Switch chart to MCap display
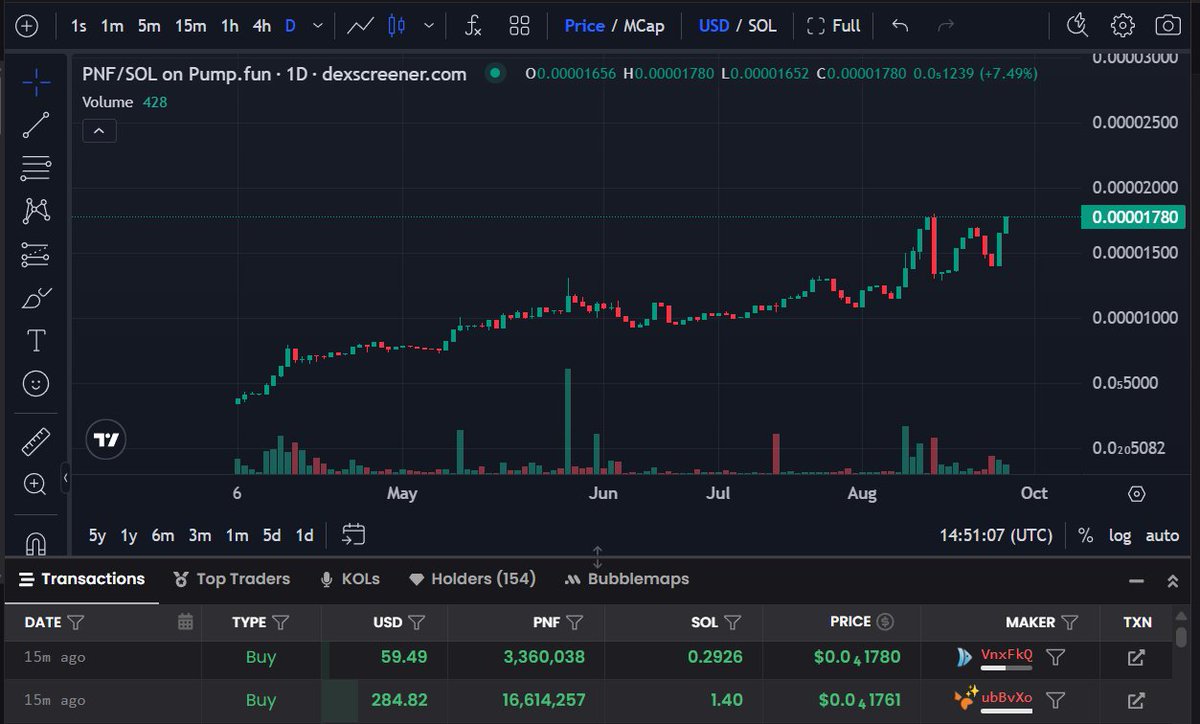Screen dimensions: 1200x724 tap(644, 26)
